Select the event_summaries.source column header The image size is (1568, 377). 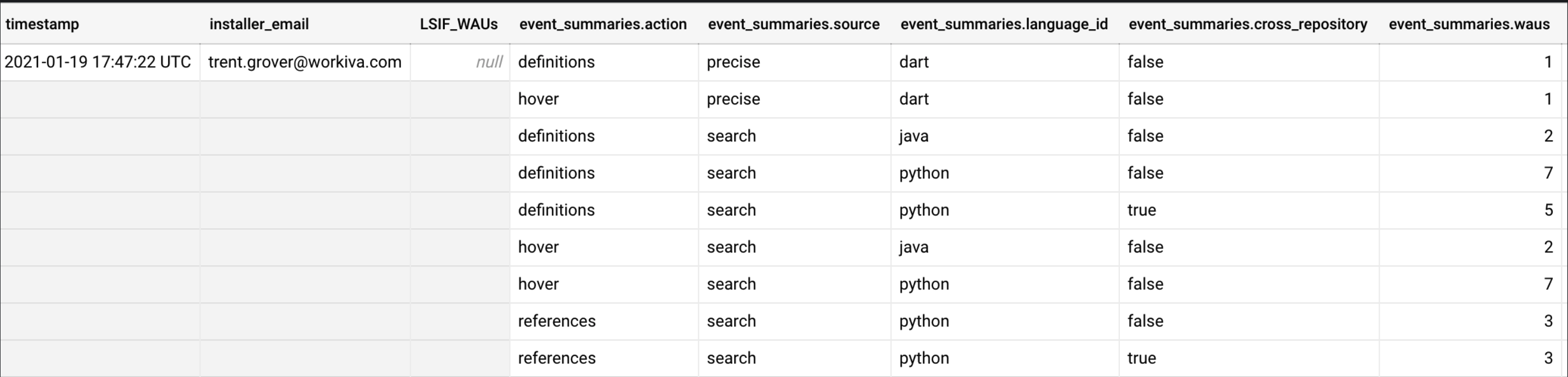(x=793, y=24)
